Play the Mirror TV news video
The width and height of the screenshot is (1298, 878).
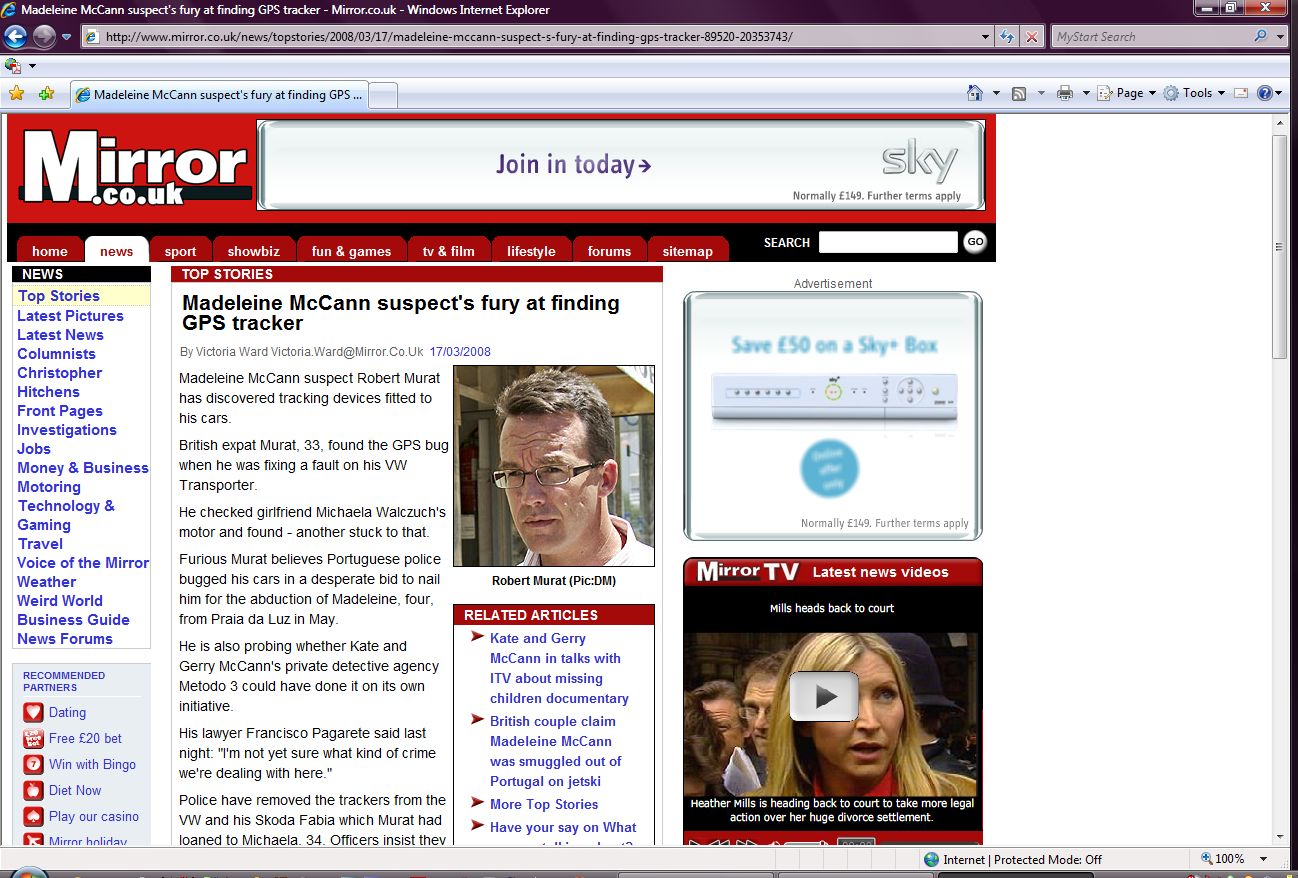click(x=824, y=696)
